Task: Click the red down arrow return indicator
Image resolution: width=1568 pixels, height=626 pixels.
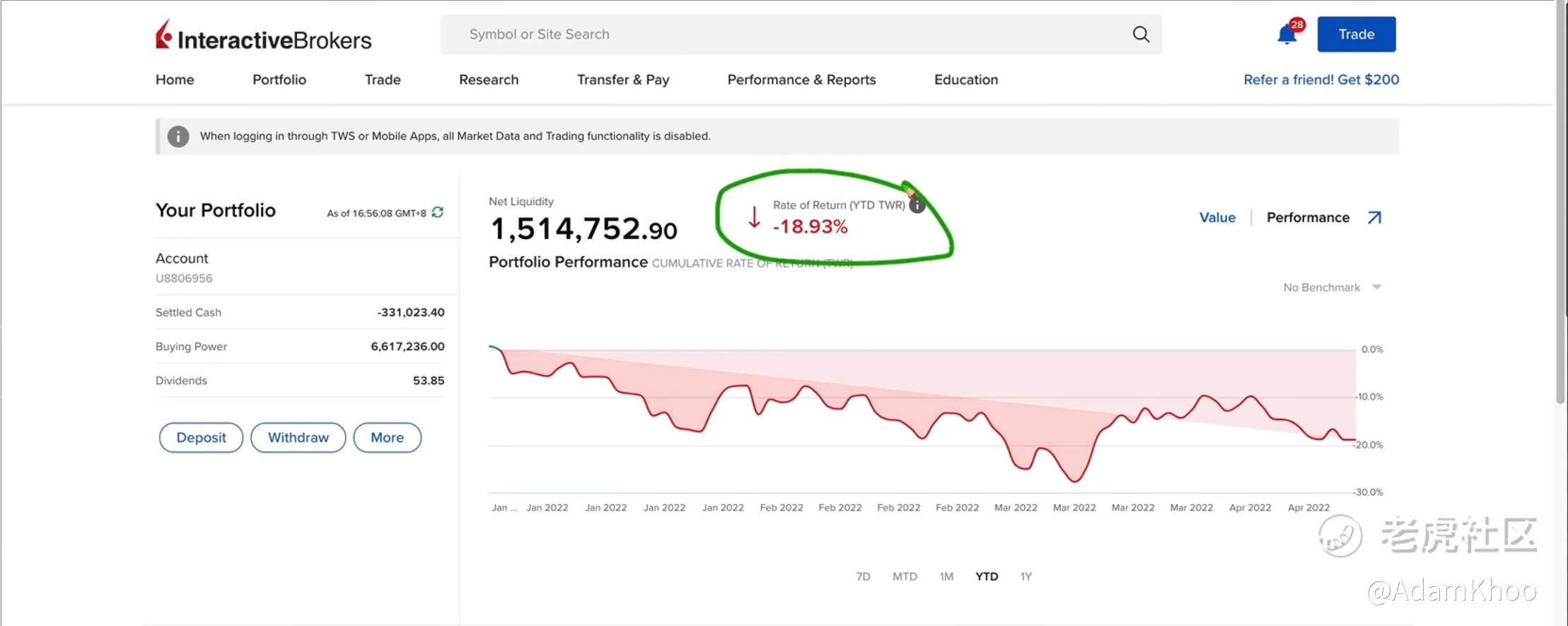Action: click(754, 217)
